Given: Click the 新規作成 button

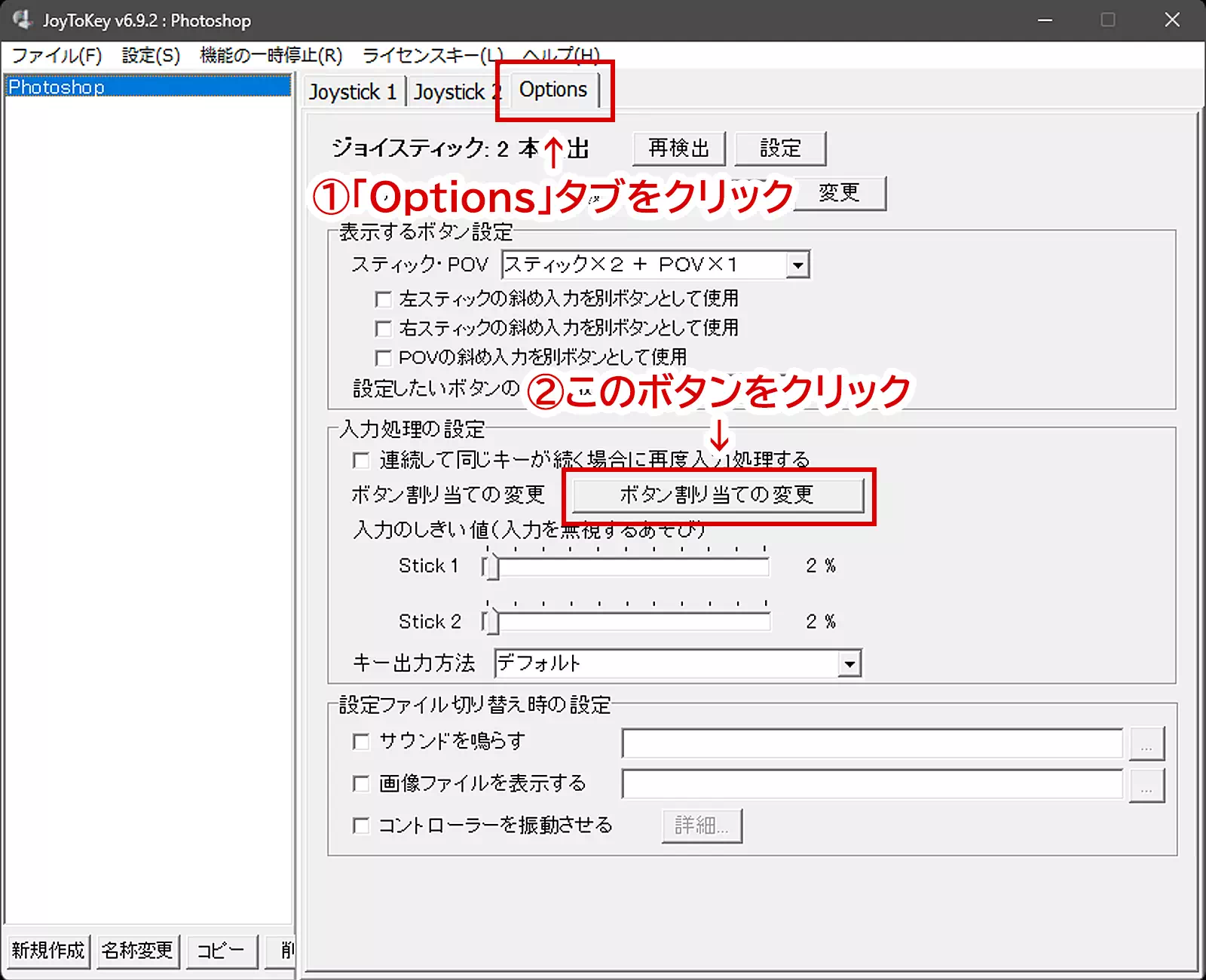Looking at the screenshot, I should [x=48, y=951].
